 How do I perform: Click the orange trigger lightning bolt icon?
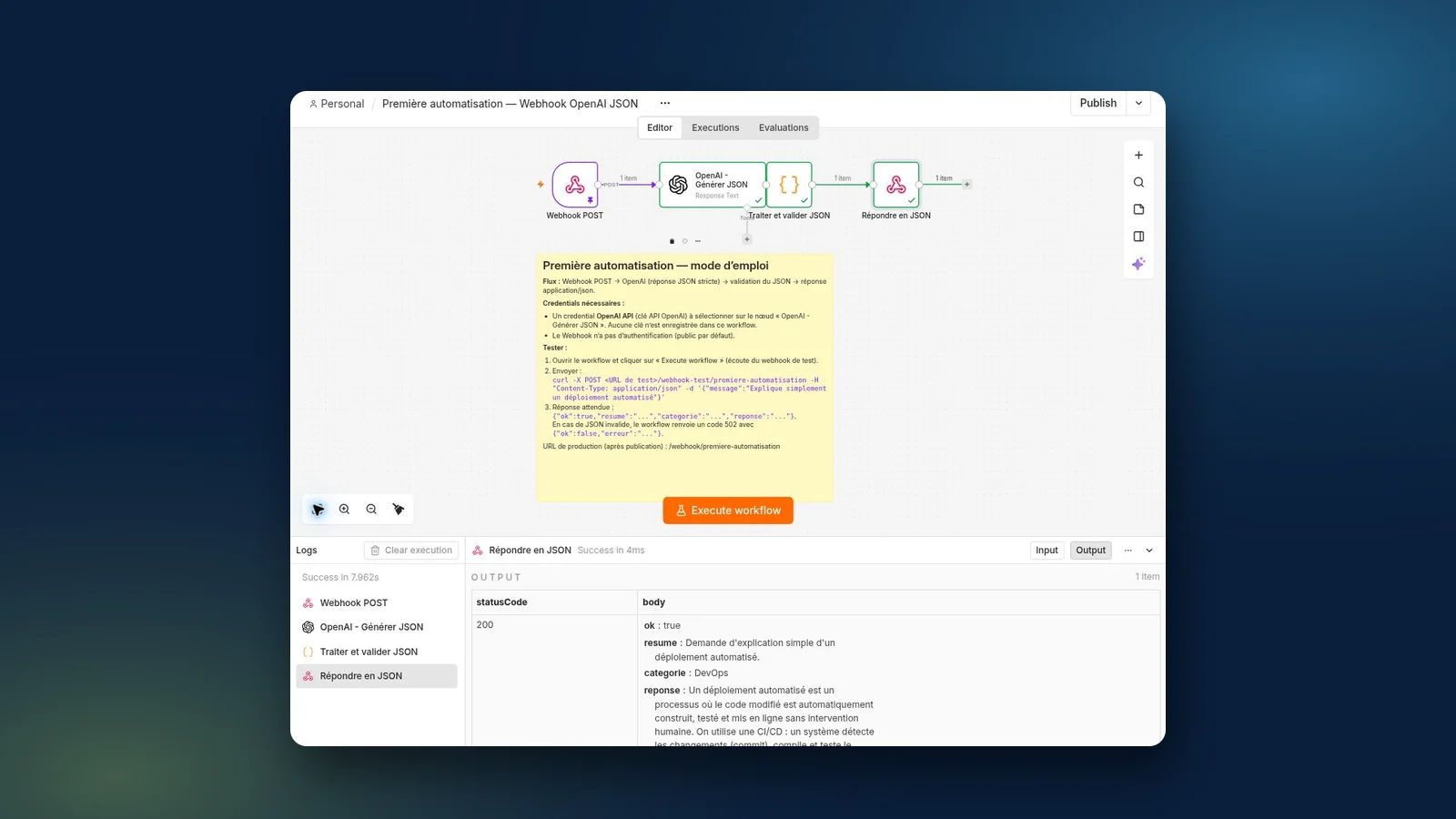tap(541, 184)
